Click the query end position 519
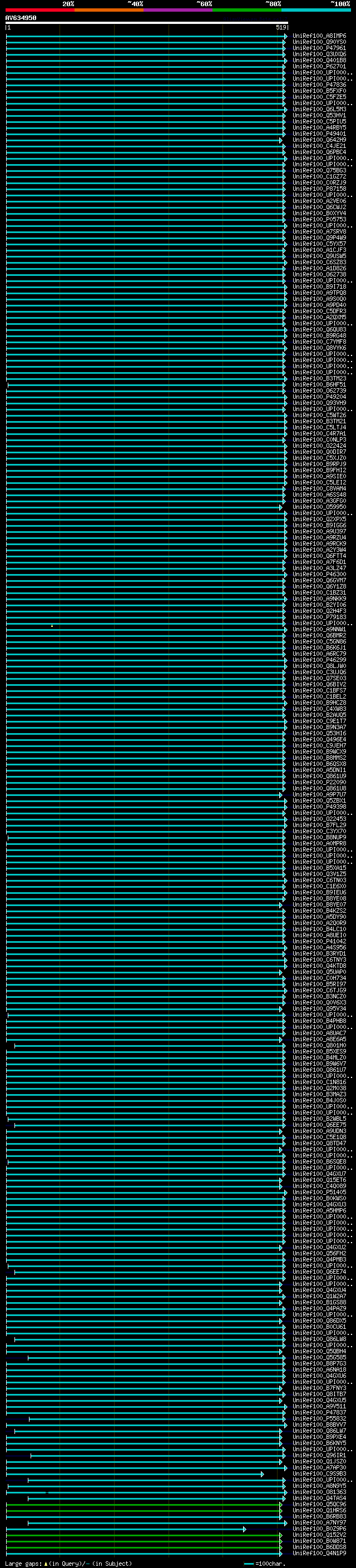The height and width of the screenshot is (1568, 356). point(280,27)
